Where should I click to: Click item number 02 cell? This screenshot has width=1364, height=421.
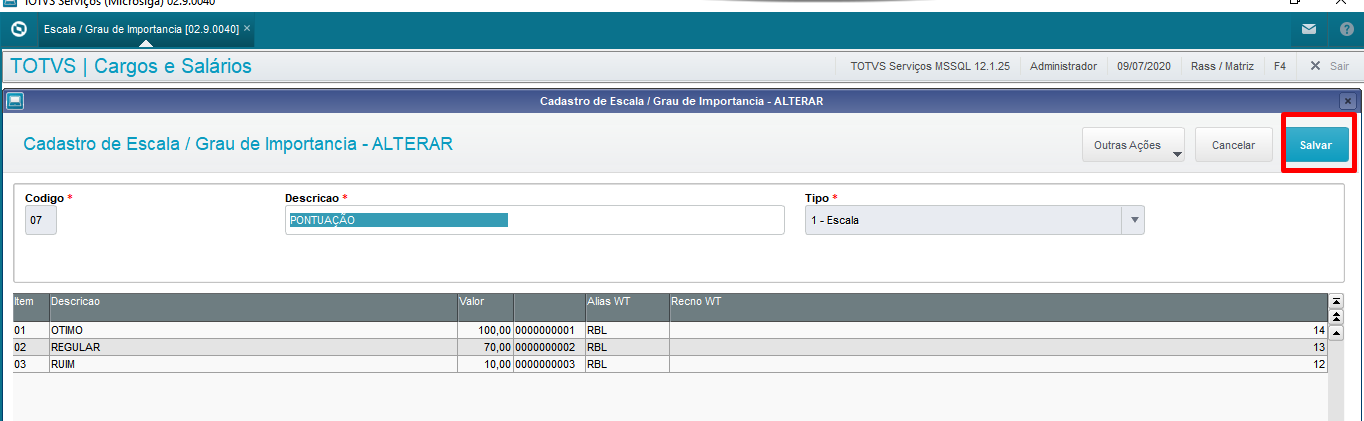point(30,347)
